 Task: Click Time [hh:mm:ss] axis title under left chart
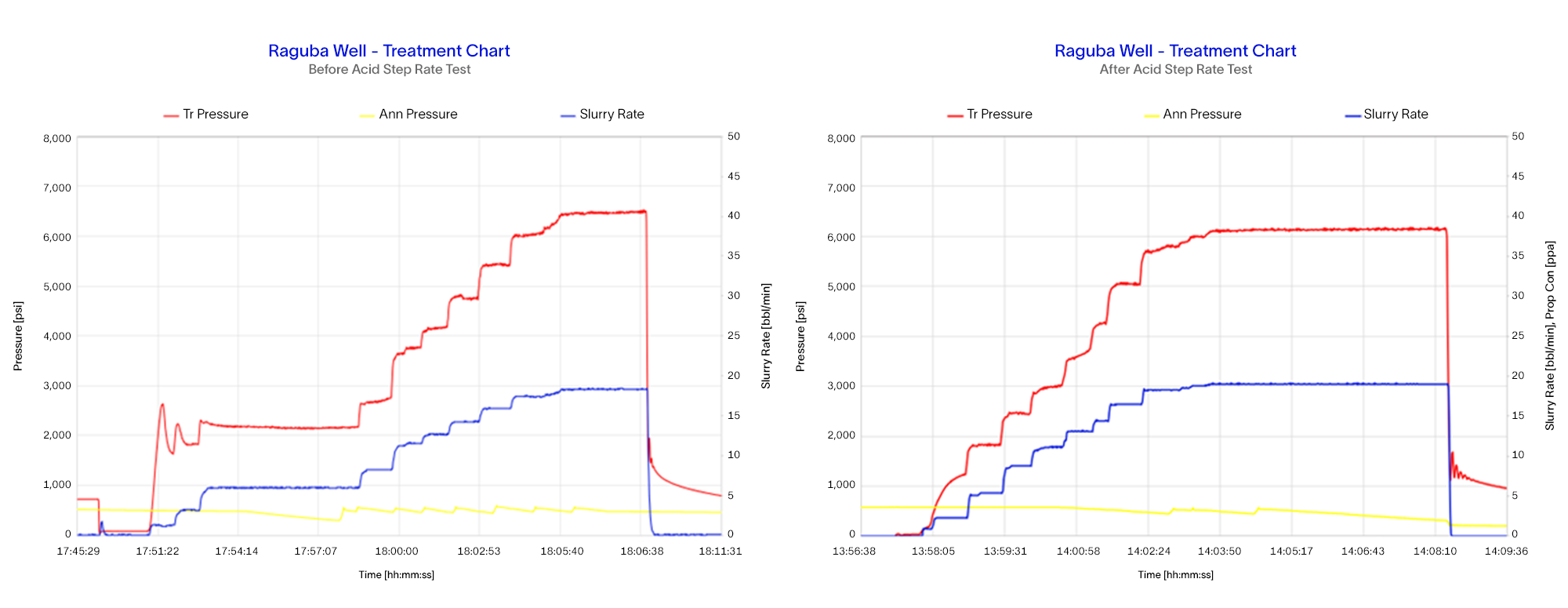[x=396, y=575]
